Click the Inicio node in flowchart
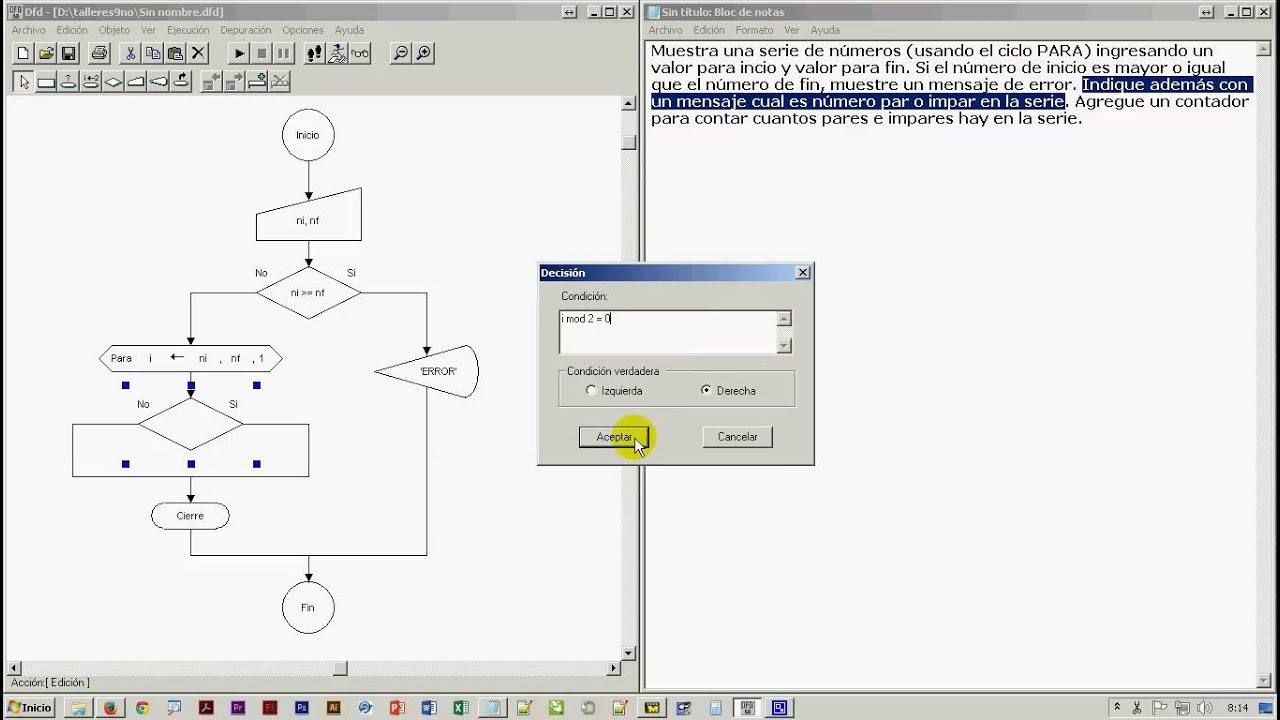Screen dimensions: 1280x720 308,135
